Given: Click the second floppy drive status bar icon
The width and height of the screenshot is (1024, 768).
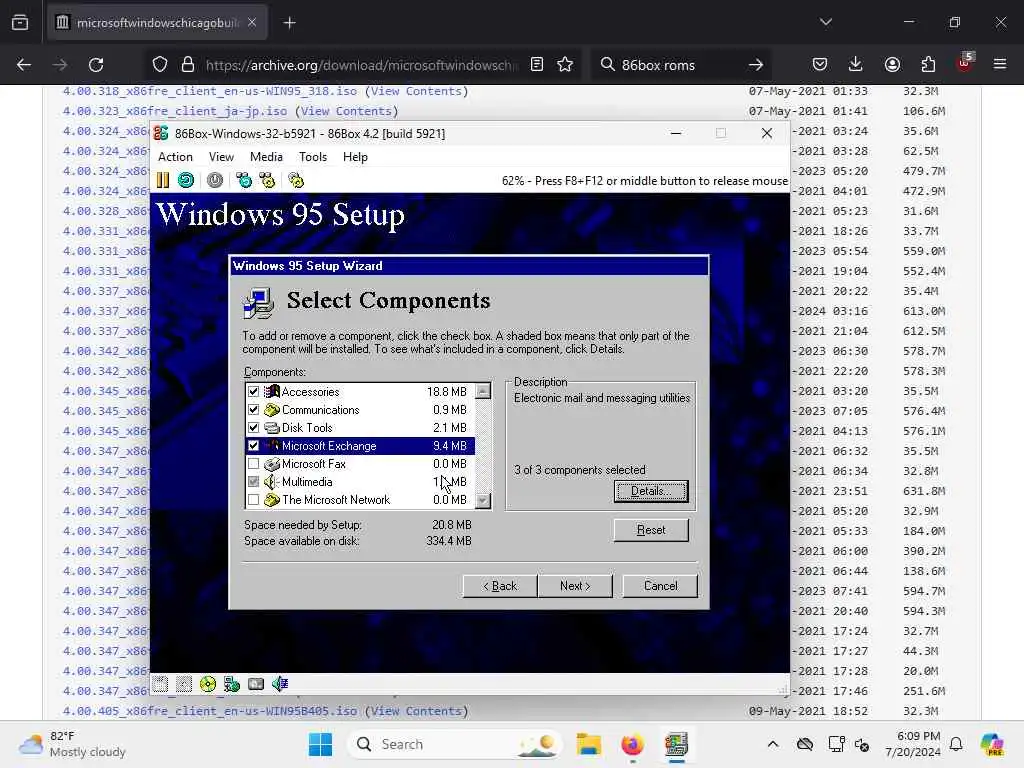Looking at the screenshot, I should (184, 684).
